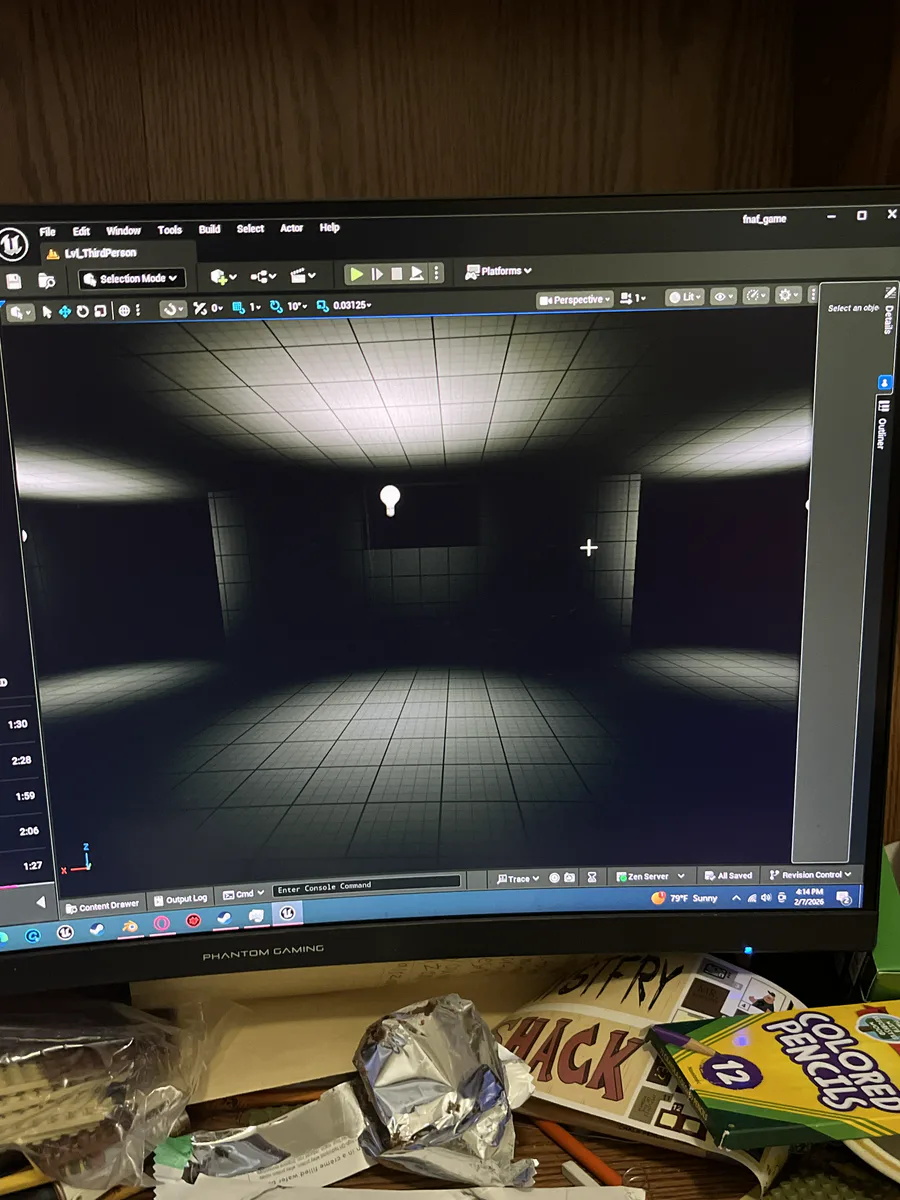Open the Selection Mode dropdown
The height and width of the screenshot is (1200, 900).
tap(132, 279)
